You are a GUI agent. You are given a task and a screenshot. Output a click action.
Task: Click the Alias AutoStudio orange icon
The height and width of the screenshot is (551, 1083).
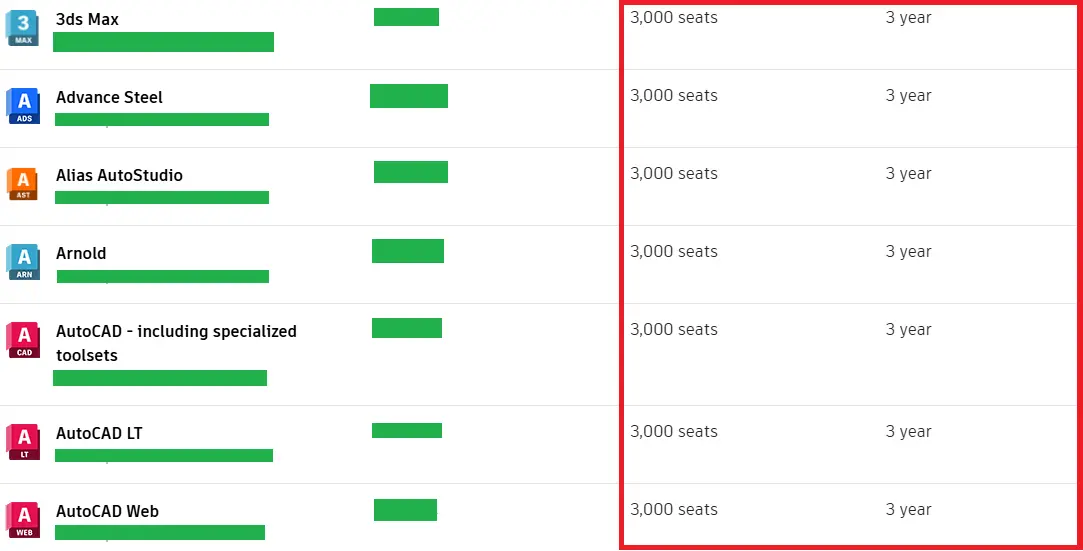[23, 184]
